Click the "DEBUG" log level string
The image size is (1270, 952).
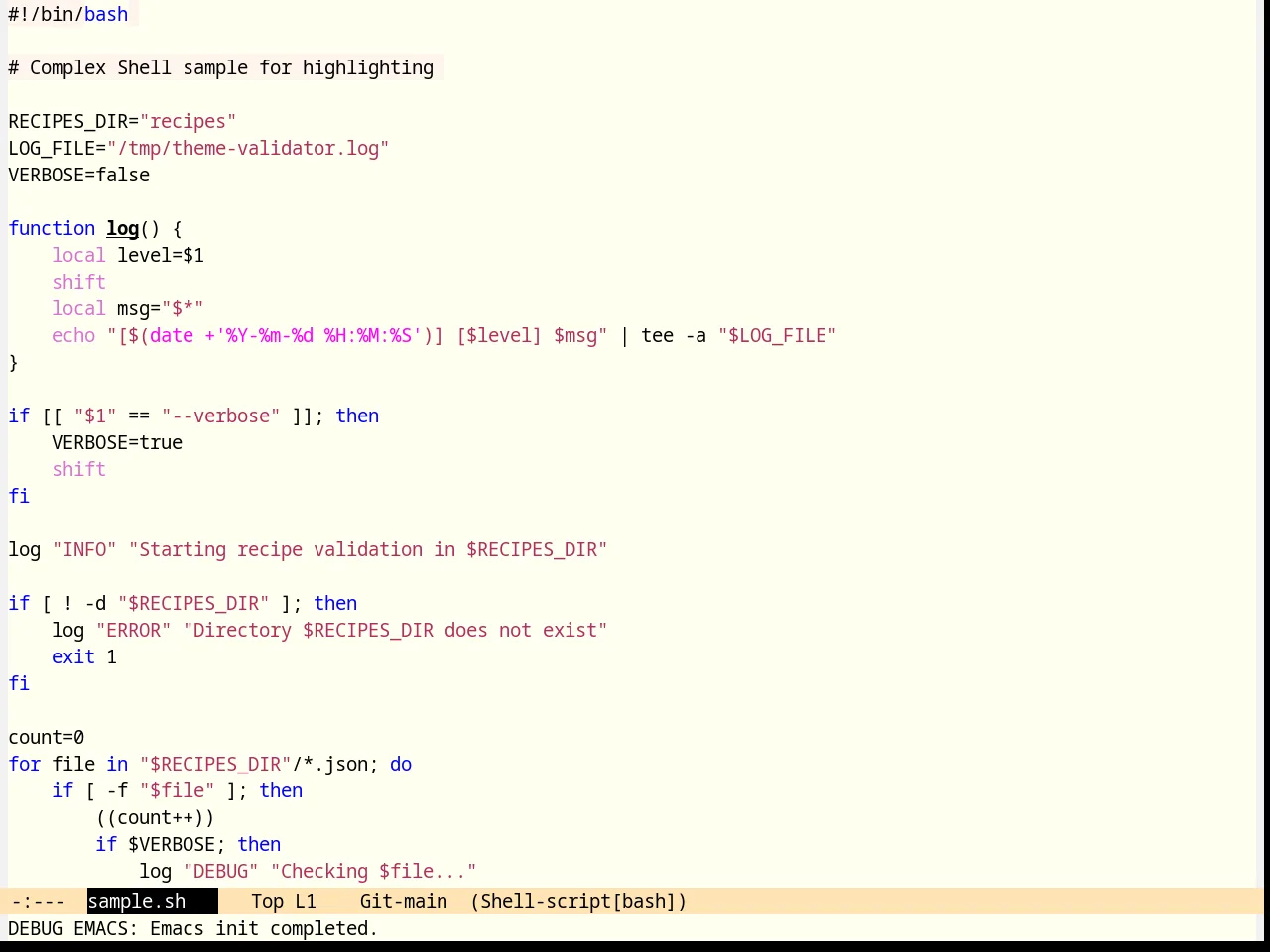coord(221,871)
